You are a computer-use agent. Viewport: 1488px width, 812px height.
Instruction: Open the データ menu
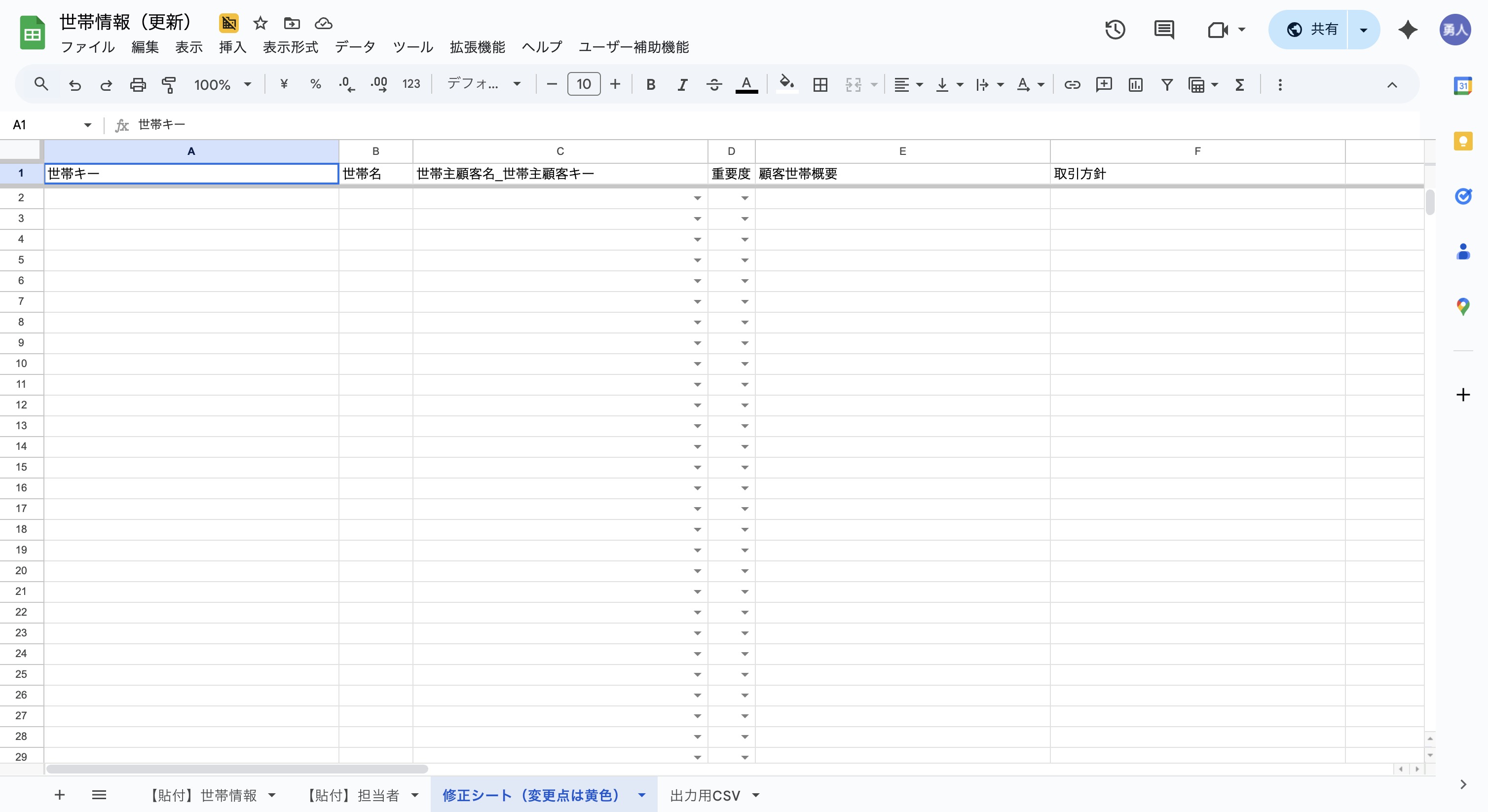coord(355,47)
